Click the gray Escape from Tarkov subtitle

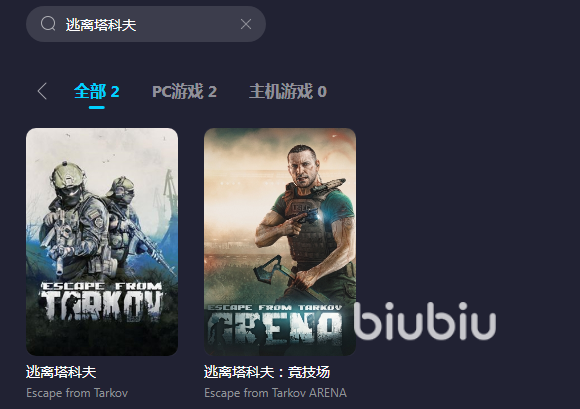(x=77, y=393)
